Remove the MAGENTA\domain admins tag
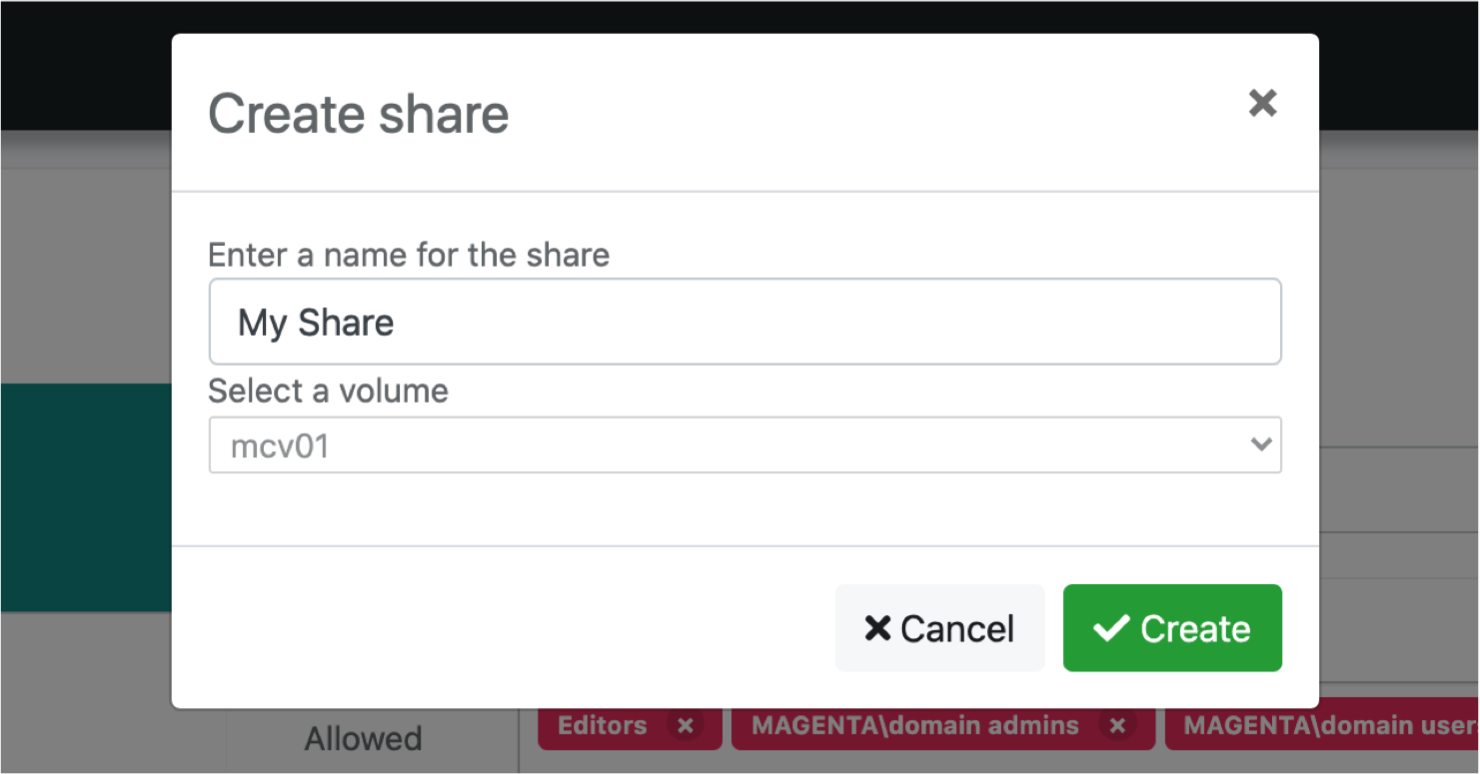The width and height of the screenshot is (1480, 774). (x=1118, y=726)
